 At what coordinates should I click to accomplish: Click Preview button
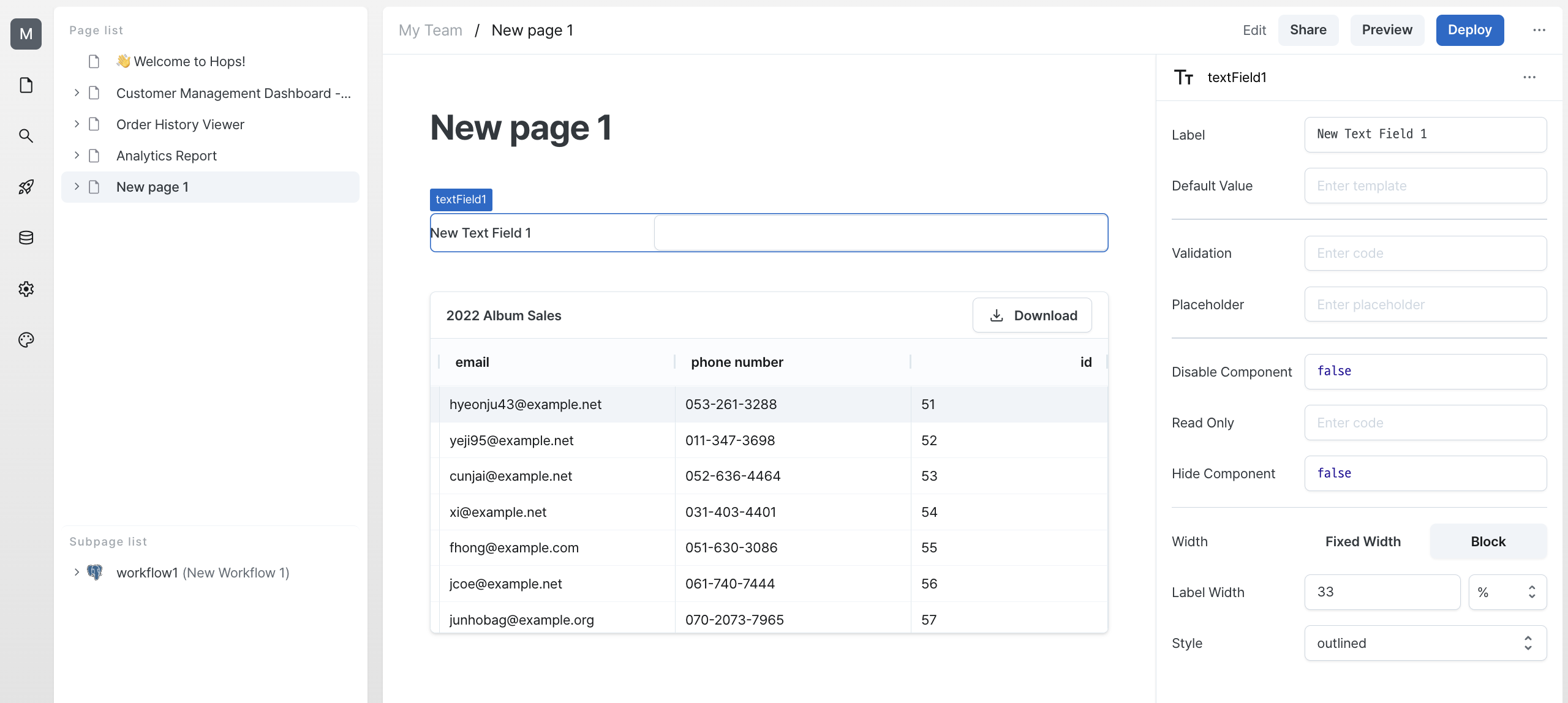1387,30
